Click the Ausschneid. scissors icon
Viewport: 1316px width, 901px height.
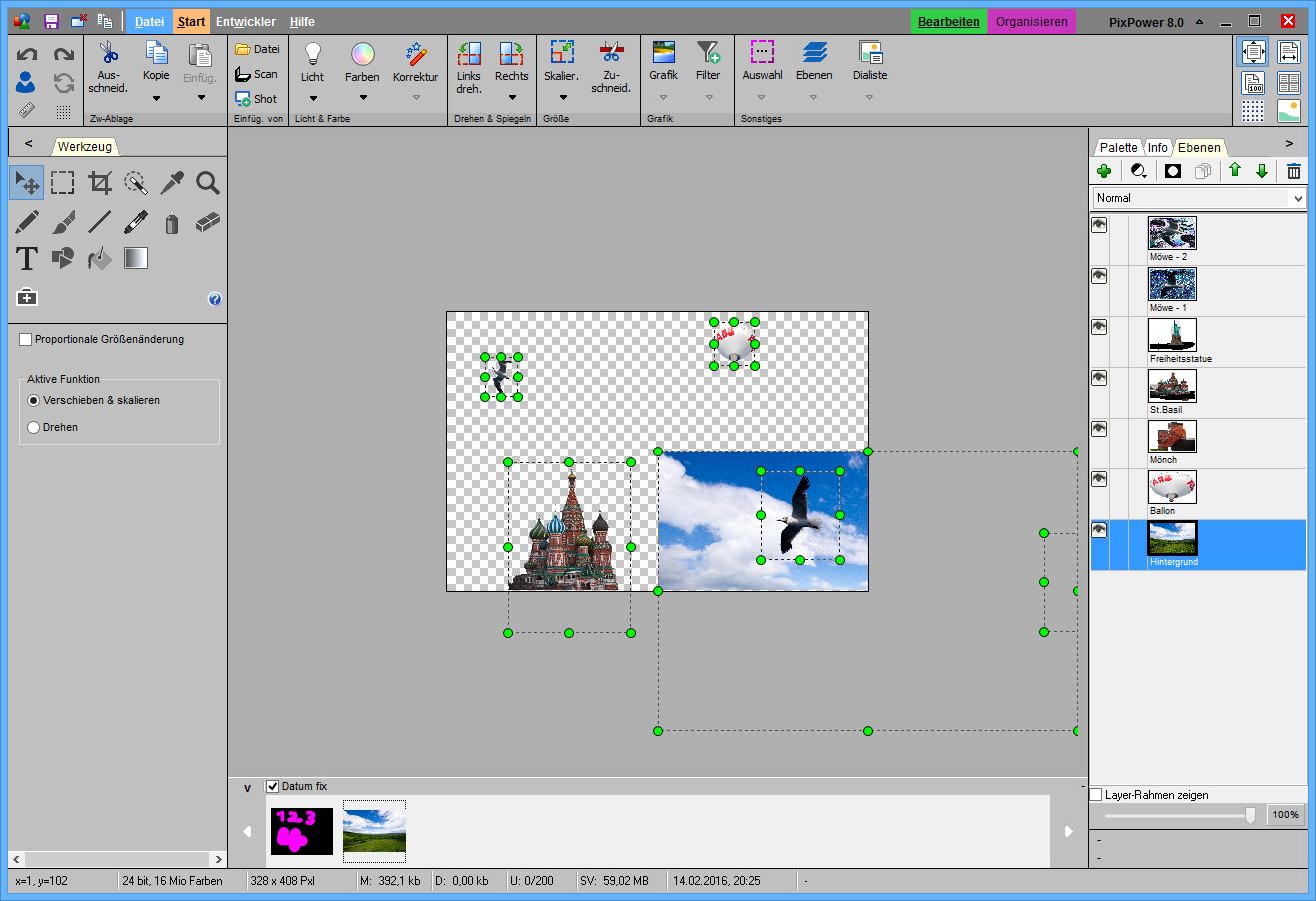108,53
